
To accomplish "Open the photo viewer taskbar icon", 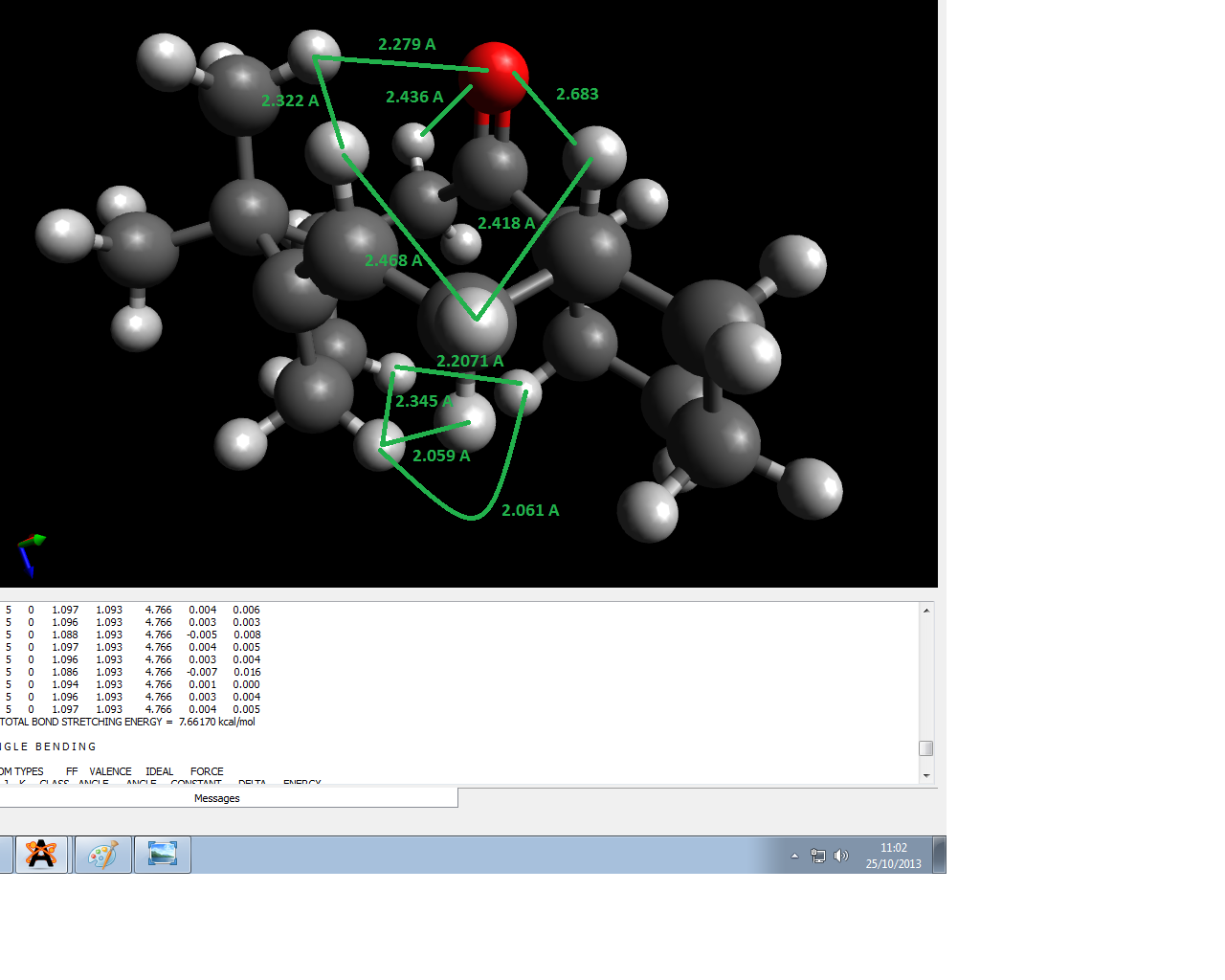I will tap(163, 854).
